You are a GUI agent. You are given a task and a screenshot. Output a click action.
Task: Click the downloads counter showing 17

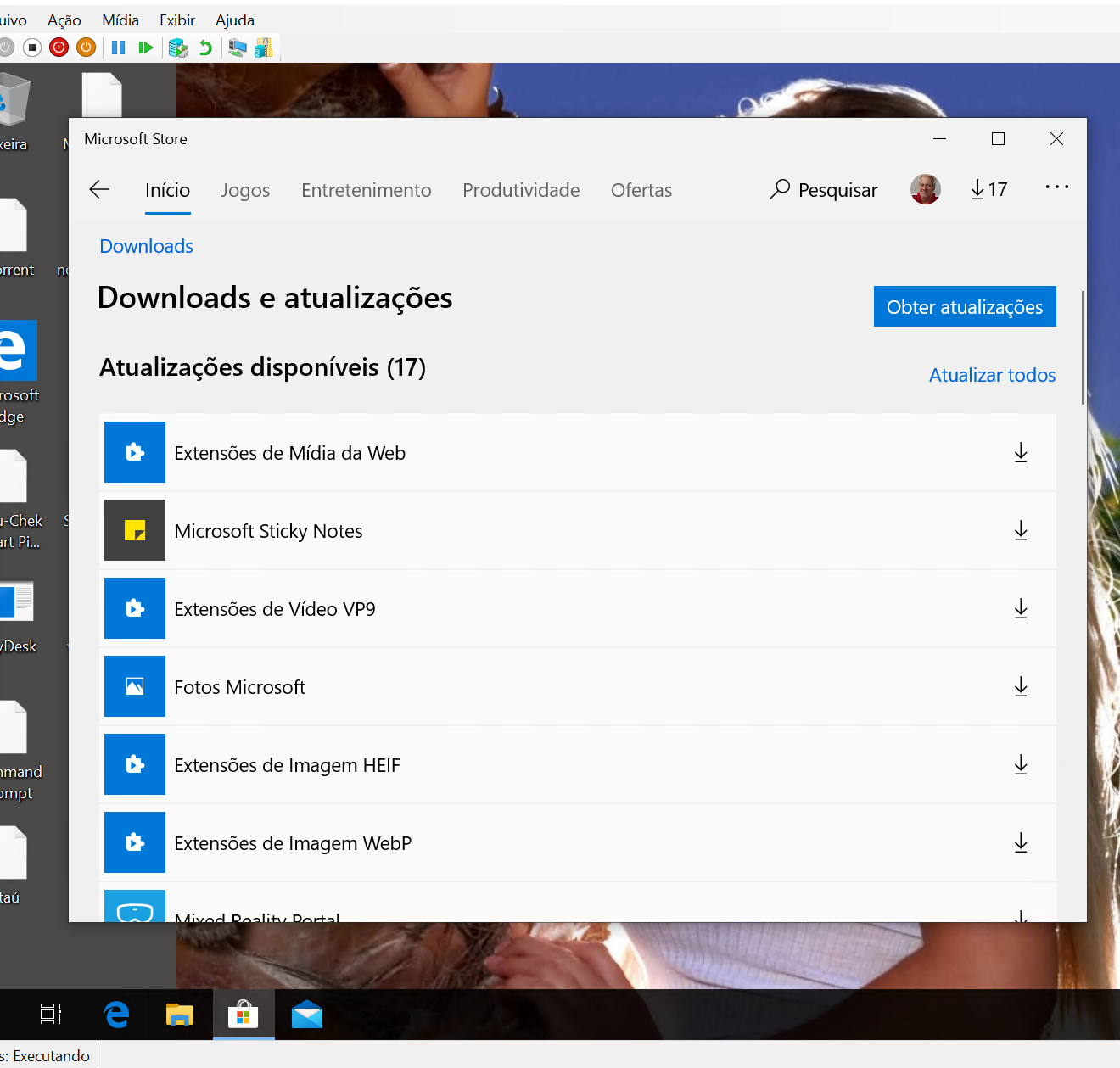tap(989, 189)
